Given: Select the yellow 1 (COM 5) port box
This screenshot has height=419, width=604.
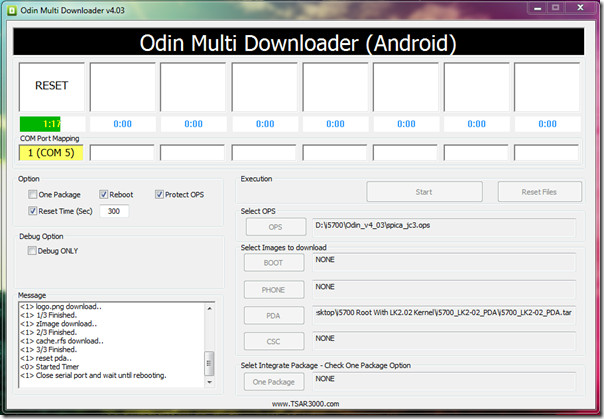Looking at the screenshot, I should pos(51,153).
